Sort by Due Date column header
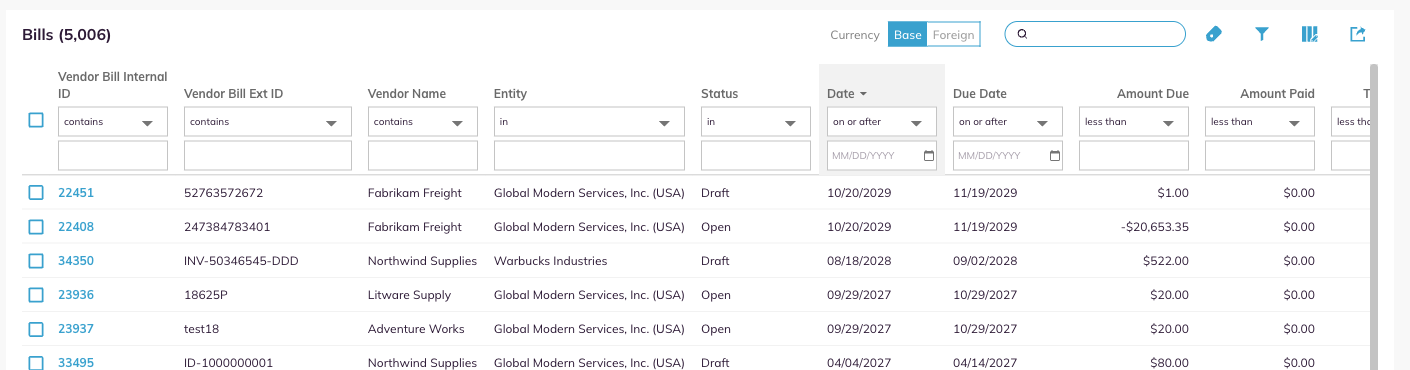The width and height of the screenshot is (1410, 370). 980,94
